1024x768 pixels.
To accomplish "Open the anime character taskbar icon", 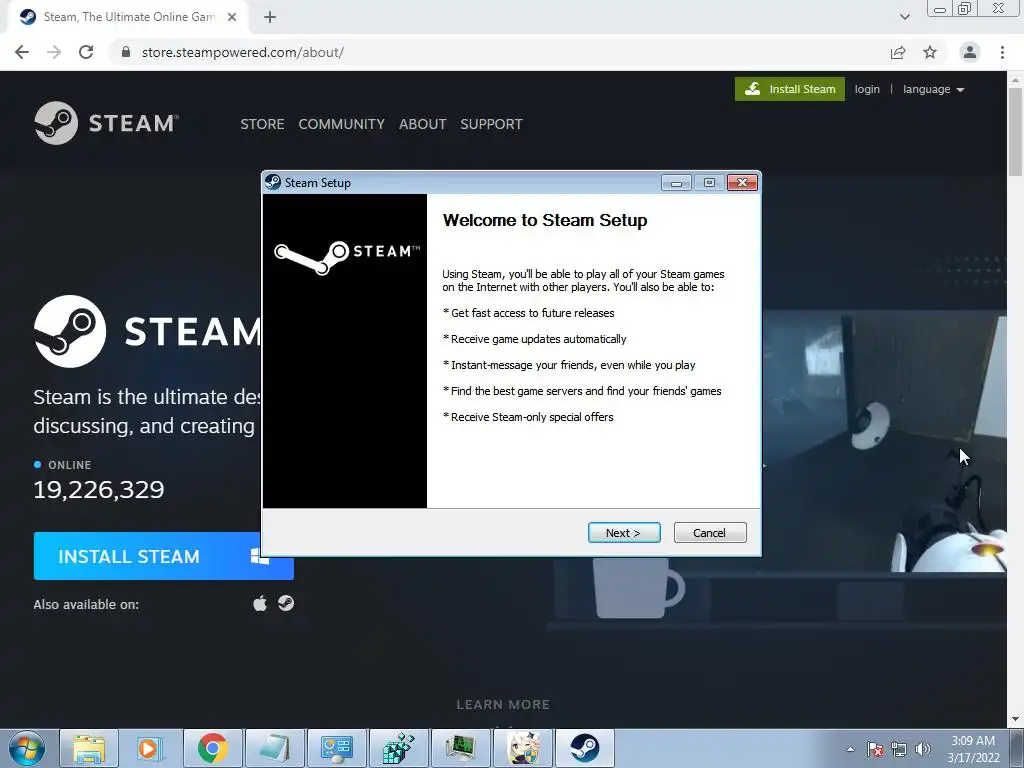I will tap(523, 748).
